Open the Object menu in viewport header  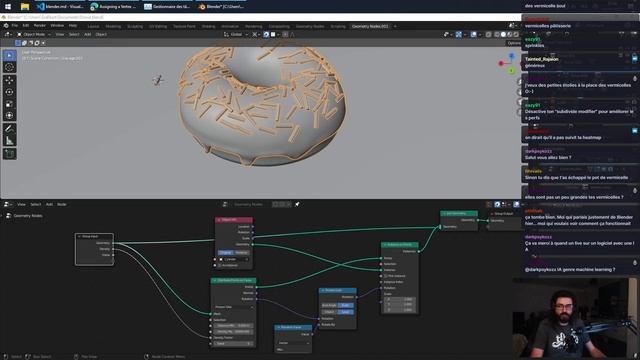101,35
